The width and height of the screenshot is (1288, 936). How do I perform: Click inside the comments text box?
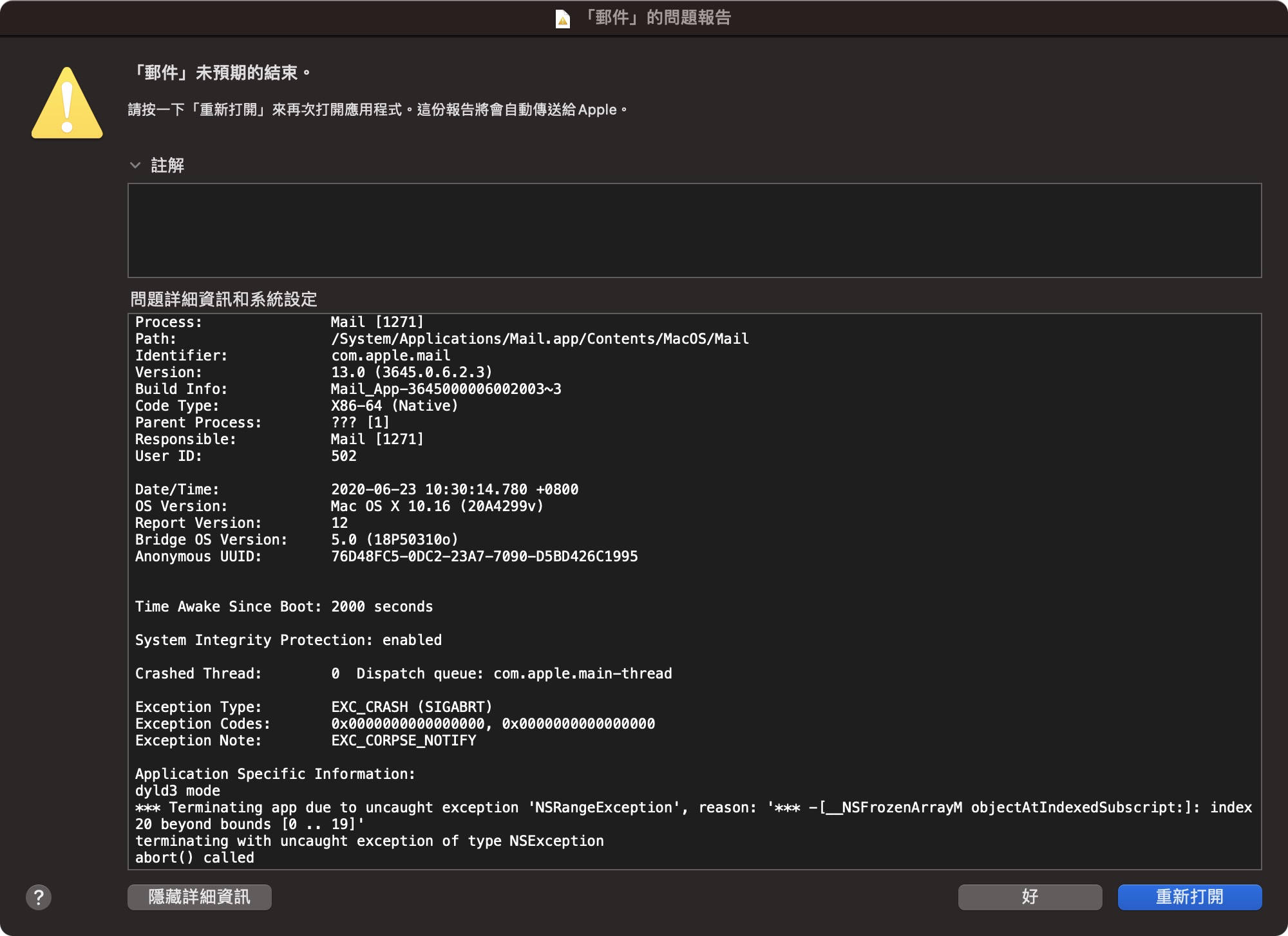coord(694,230)
